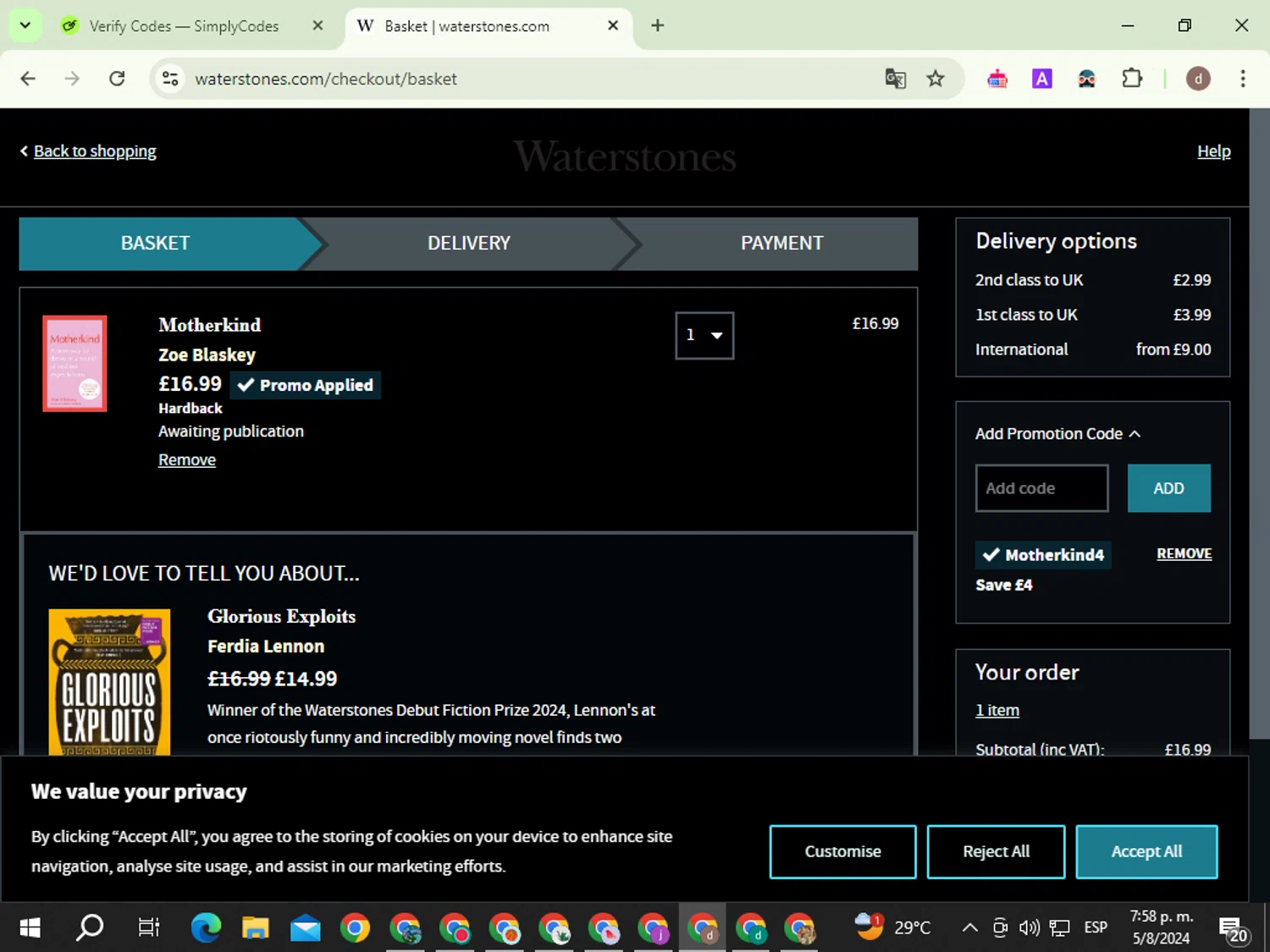Switch the ESP input language indicator
The width and height of the screenshot is (1270, 952).
[x=1096, y=928]
